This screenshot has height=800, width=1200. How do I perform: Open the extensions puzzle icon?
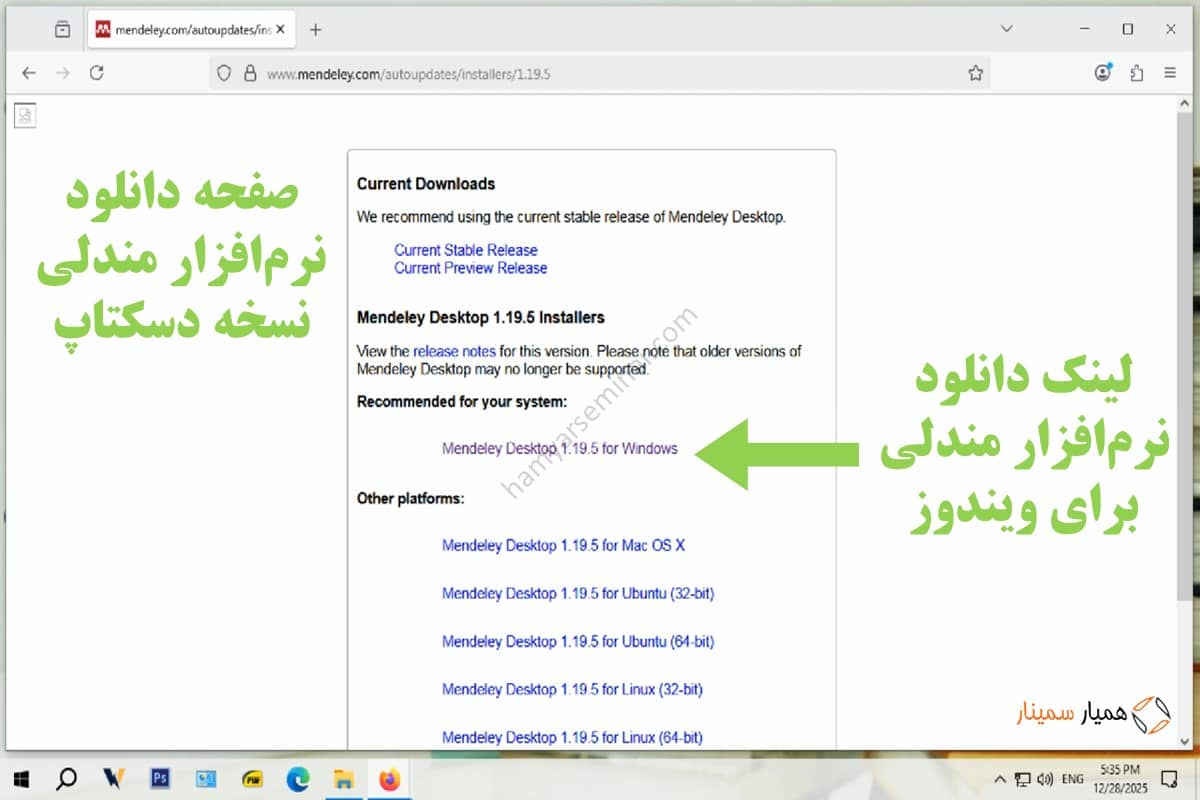1137,73
